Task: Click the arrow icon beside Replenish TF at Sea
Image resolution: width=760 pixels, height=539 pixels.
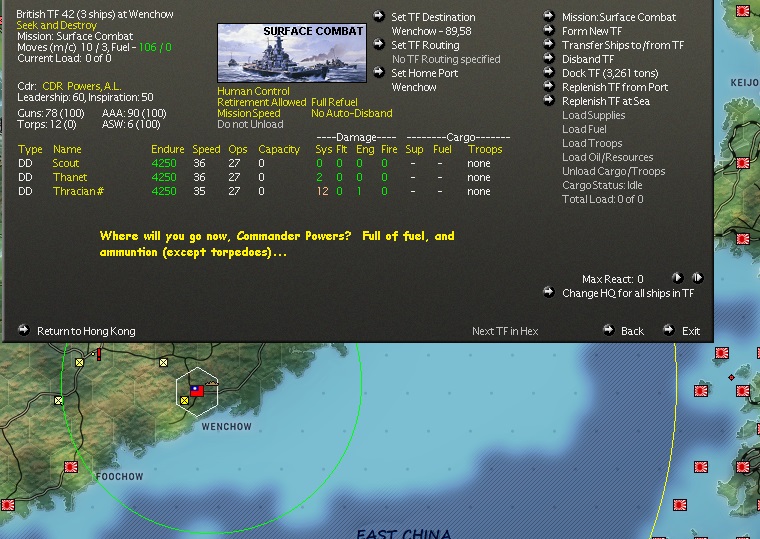Action: coord(549,100)
